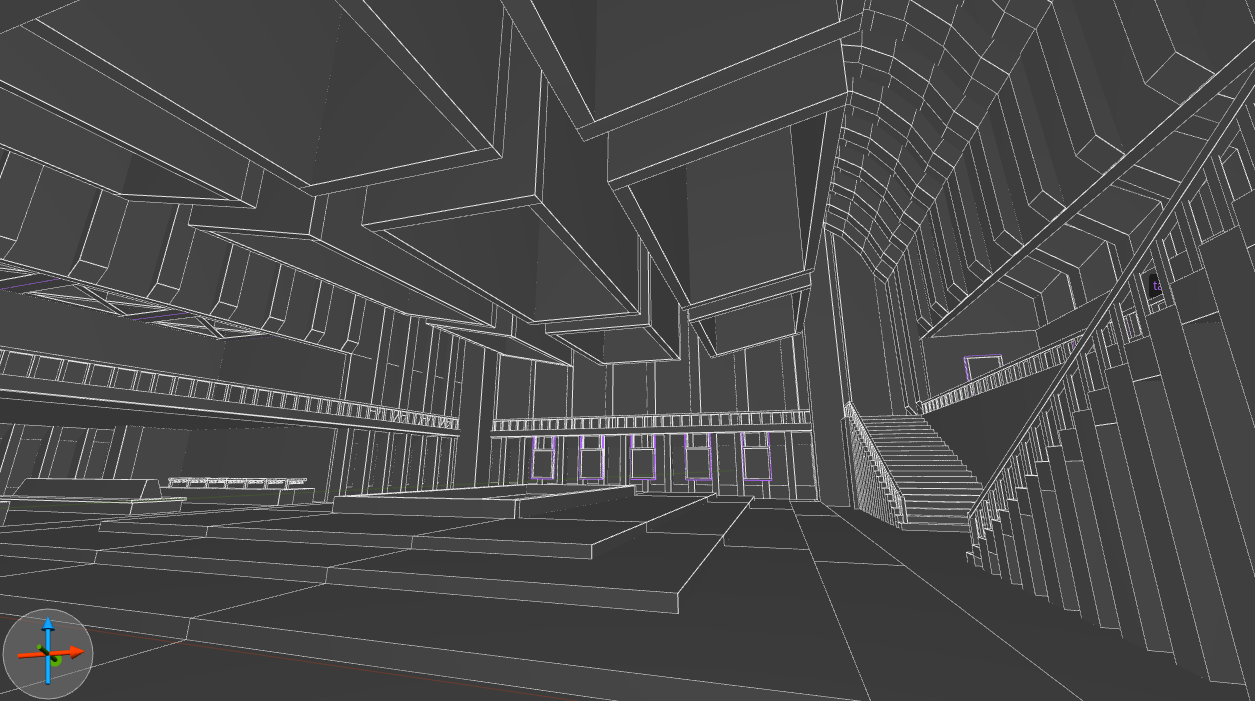The width and height of the screenshot is (1255, 701).
Task: Click the blue up-axis arrow on gizmo
Action: [48, 635]
